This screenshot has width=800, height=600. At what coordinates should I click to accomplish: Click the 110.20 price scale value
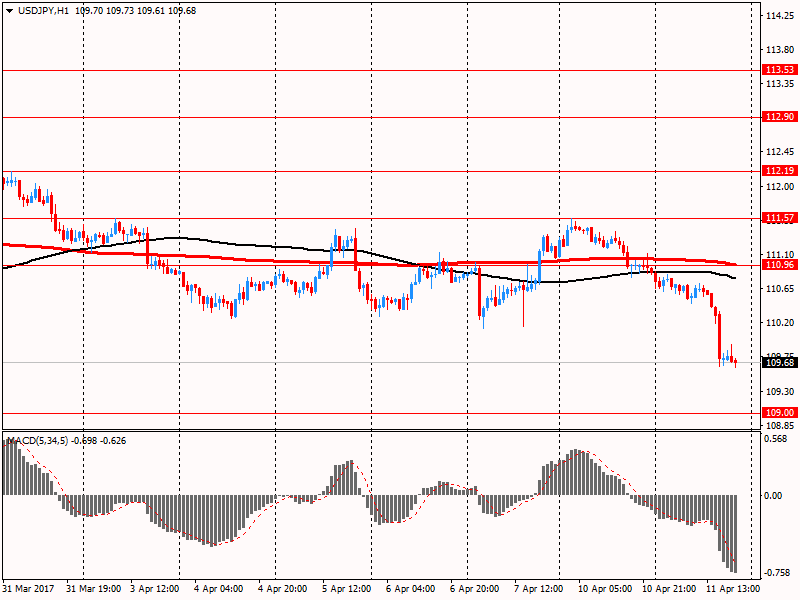tap(780, 322)
